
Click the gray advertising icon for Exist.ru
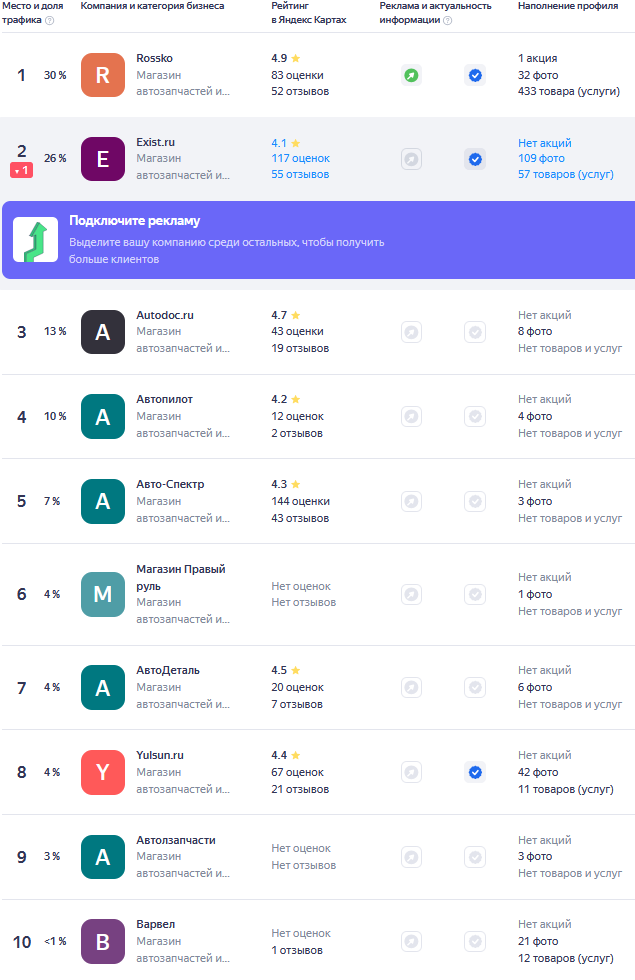pyautogui.click(x=411, y=159)
